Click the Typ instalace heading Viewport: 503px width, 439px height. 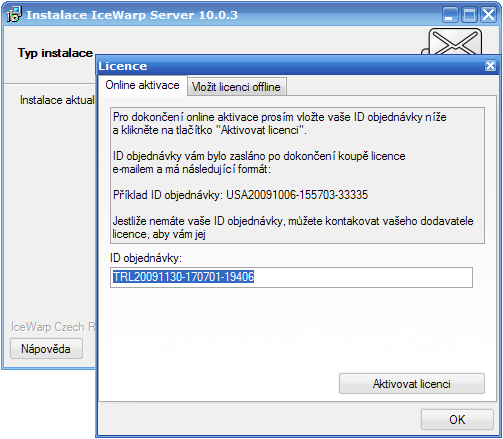pyautogui.click(x=55, y=53)
